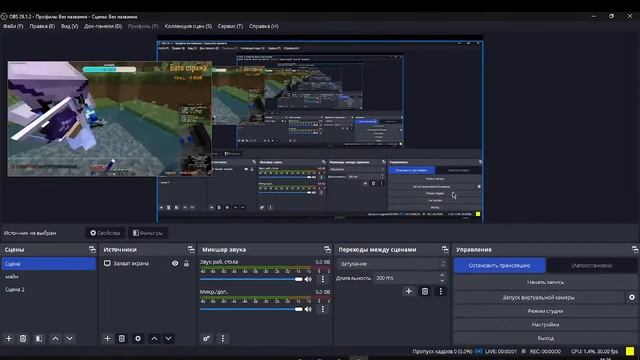
Task: Adjust Звук раб. стола volume slider
Action: tap(251, 279)
